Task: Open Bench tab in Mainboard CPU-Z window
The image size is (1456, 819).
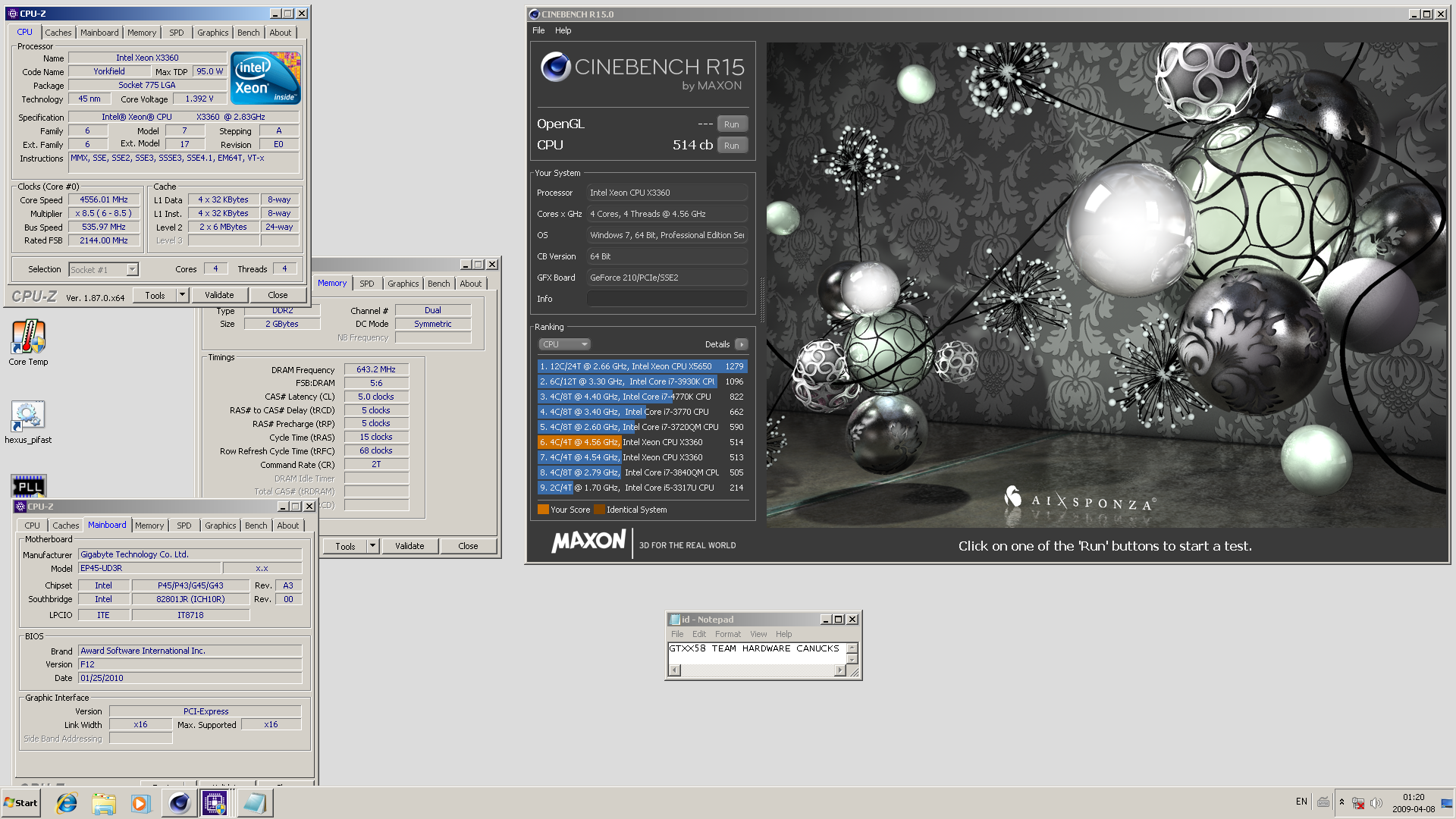Action: tap(256, 526)
